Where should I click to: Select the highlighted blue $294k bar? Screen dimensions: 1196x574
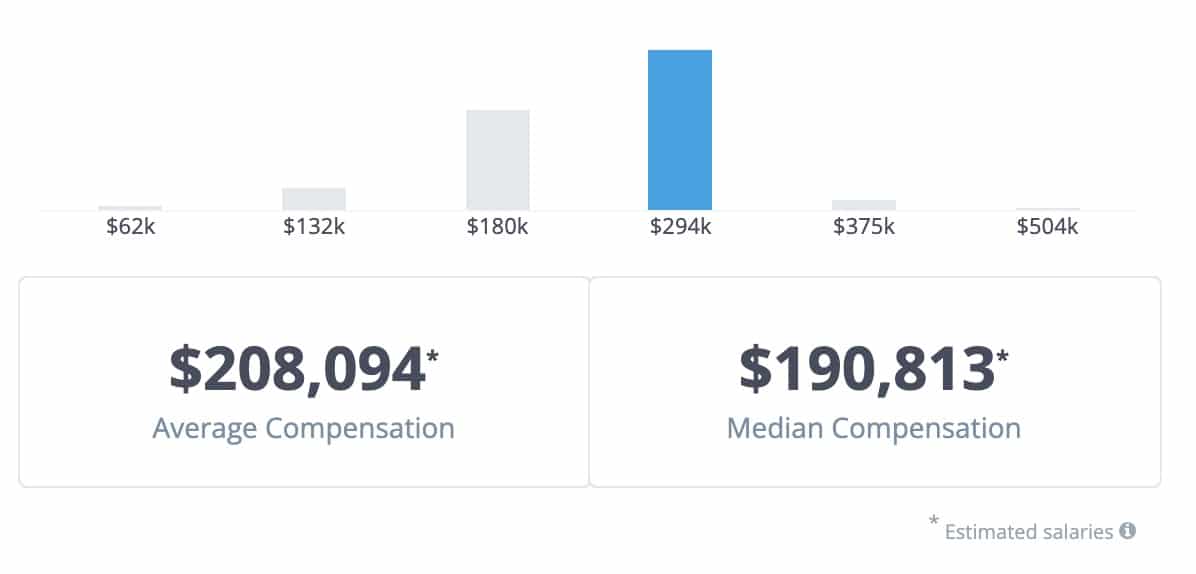(x=680, y=130)
